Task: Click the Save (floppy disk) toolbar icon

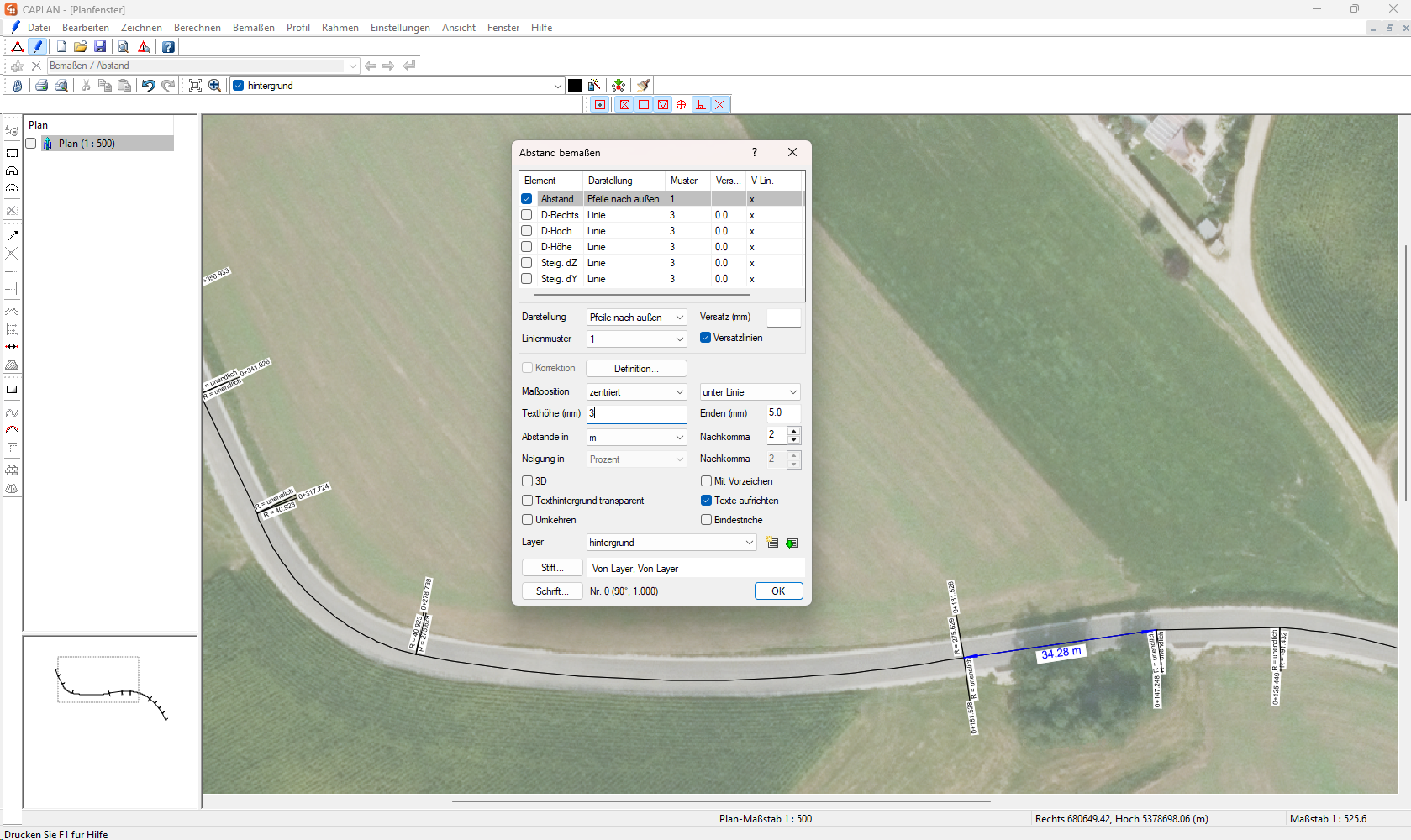Action: pos(100,47)
